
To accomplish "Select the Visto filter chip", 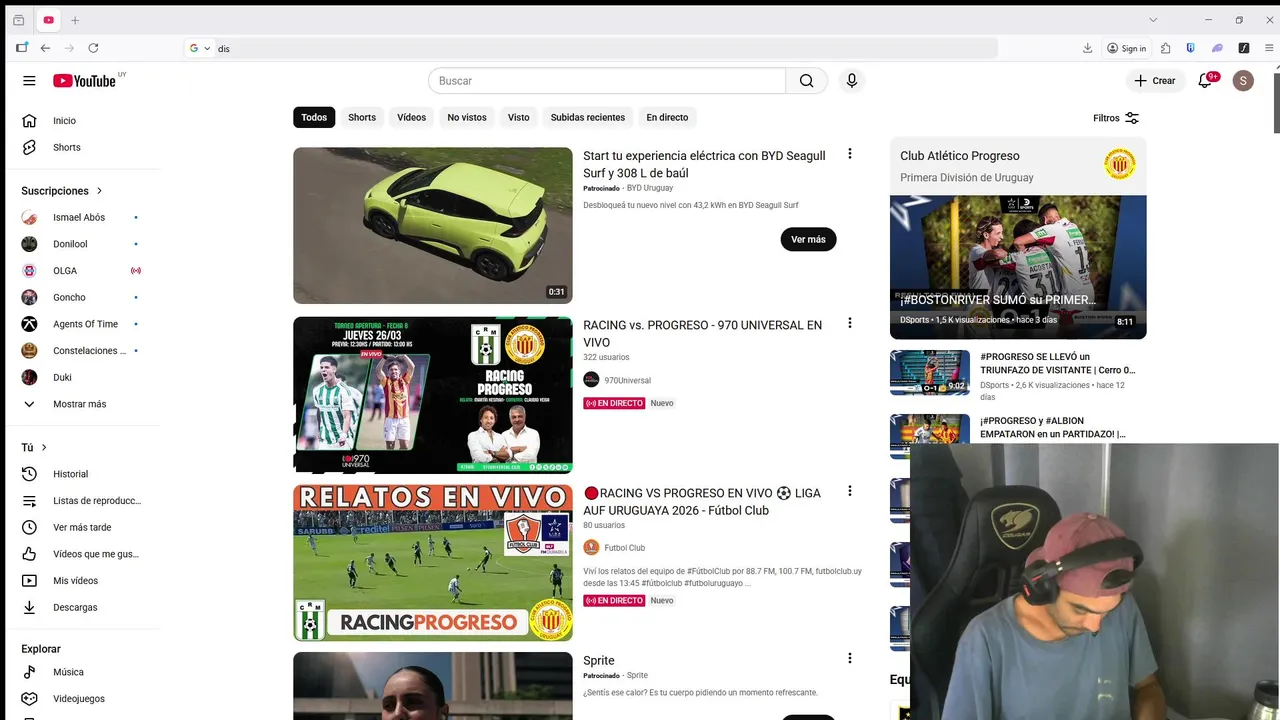I will (518, 118).
